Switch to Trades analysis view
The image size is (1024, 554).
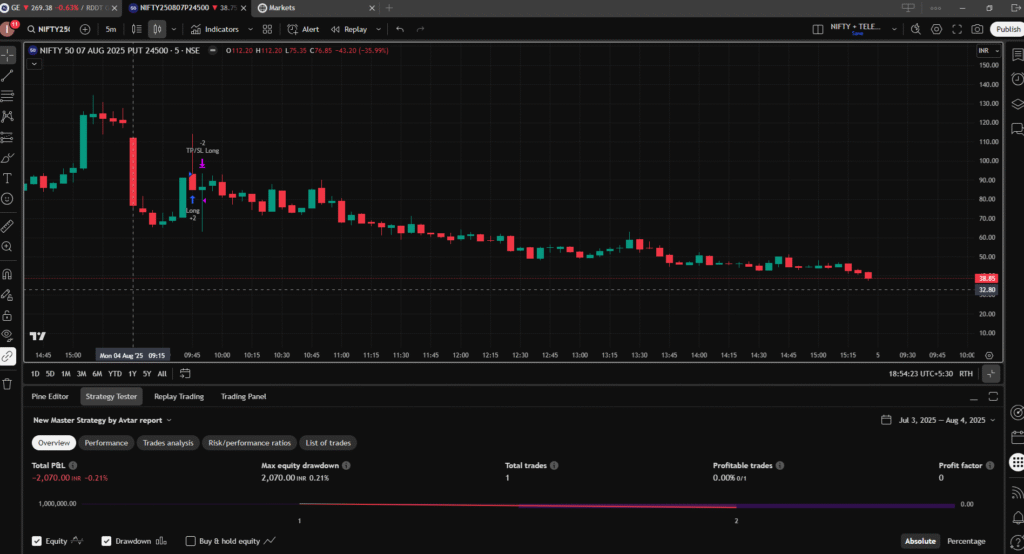(x=168, y=443)
